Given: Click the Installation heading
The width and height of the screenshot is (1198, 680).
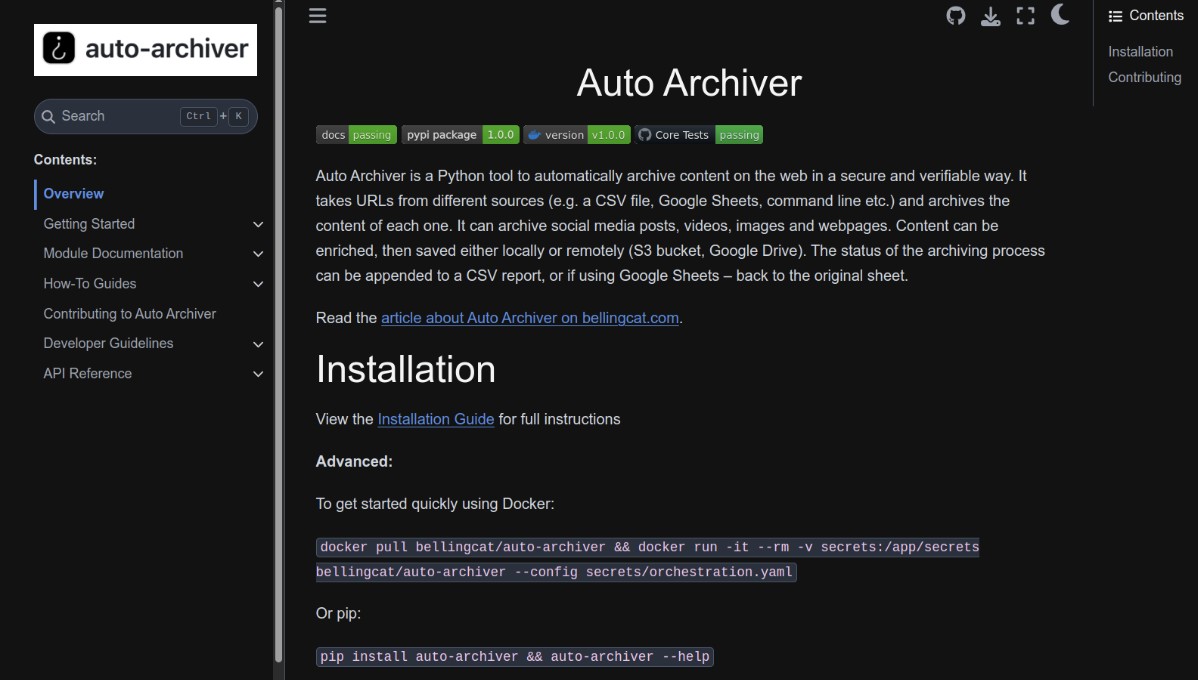Looking at the screenshot, I should pyautogui.click(x=406, y=370).
